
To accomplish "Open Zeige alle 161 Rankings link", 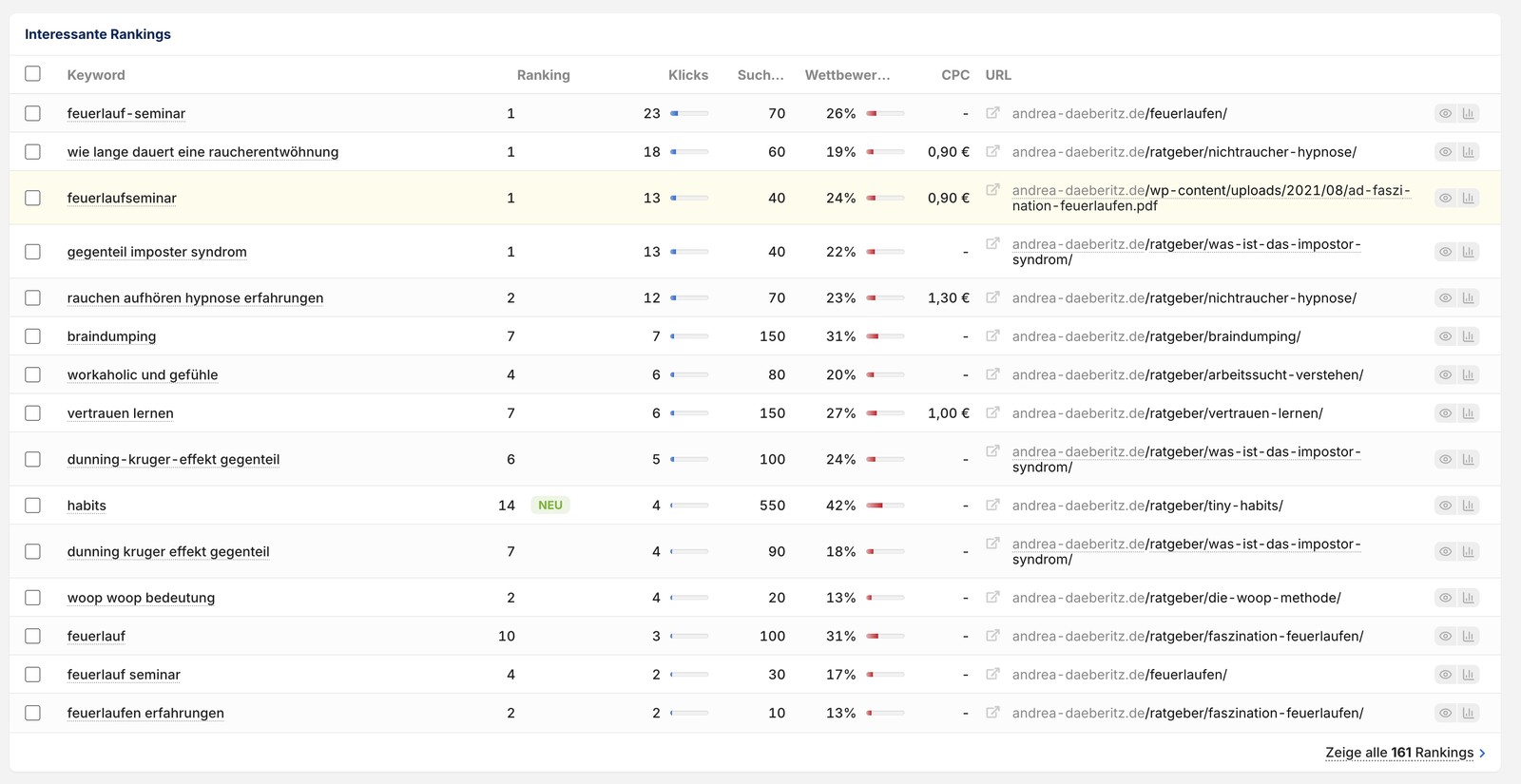I will (1405, 753).
